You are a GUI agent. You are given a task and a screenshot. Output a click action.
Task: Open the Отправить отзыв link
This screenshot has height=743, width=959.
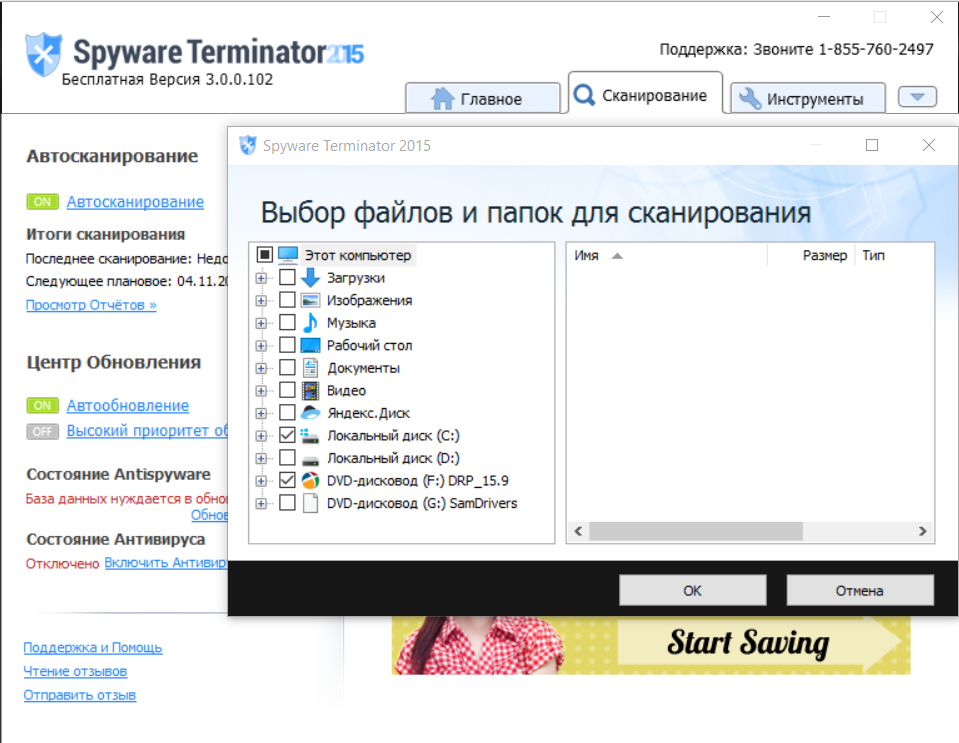point(80,695)
